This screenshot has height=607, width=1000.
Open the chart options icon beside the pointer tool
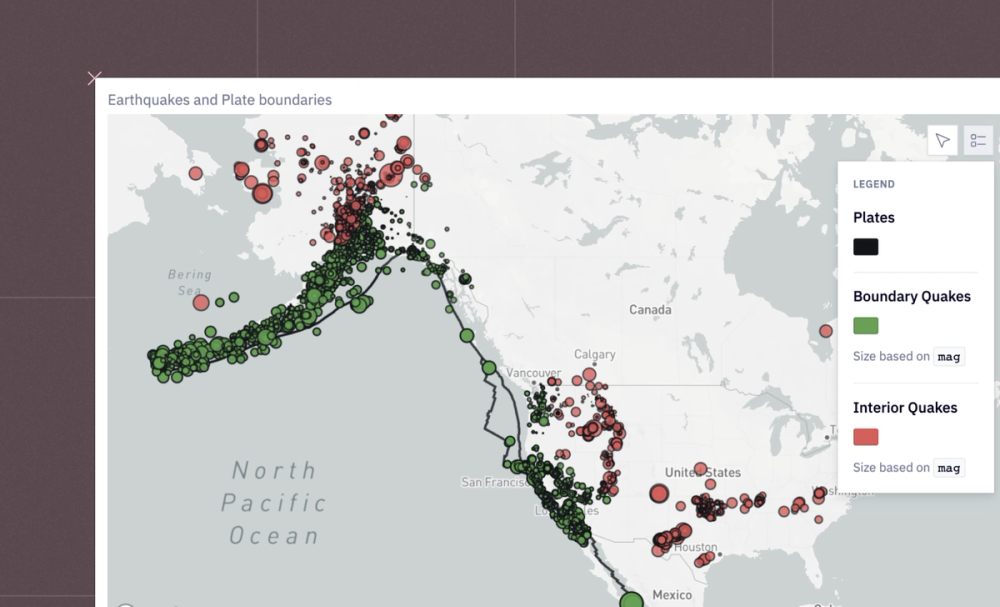point(978,140)
